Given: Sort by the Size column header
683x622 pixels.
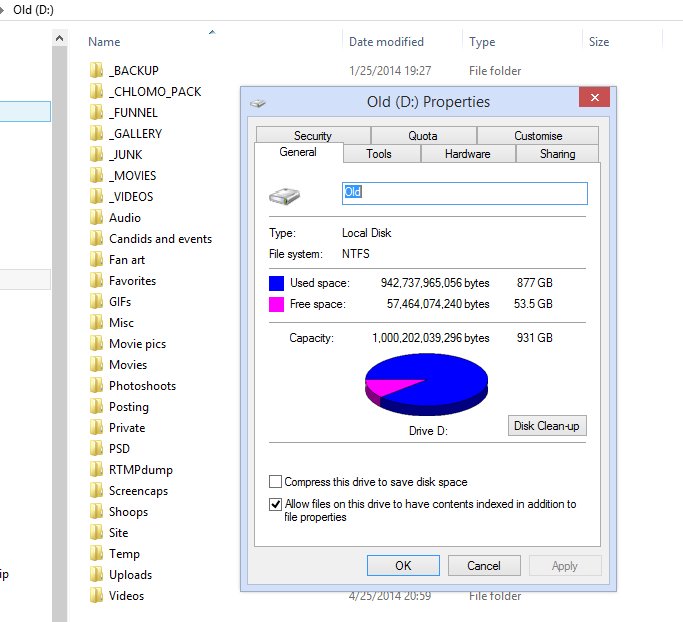Looking at the screenshot, I should (599, 42).
